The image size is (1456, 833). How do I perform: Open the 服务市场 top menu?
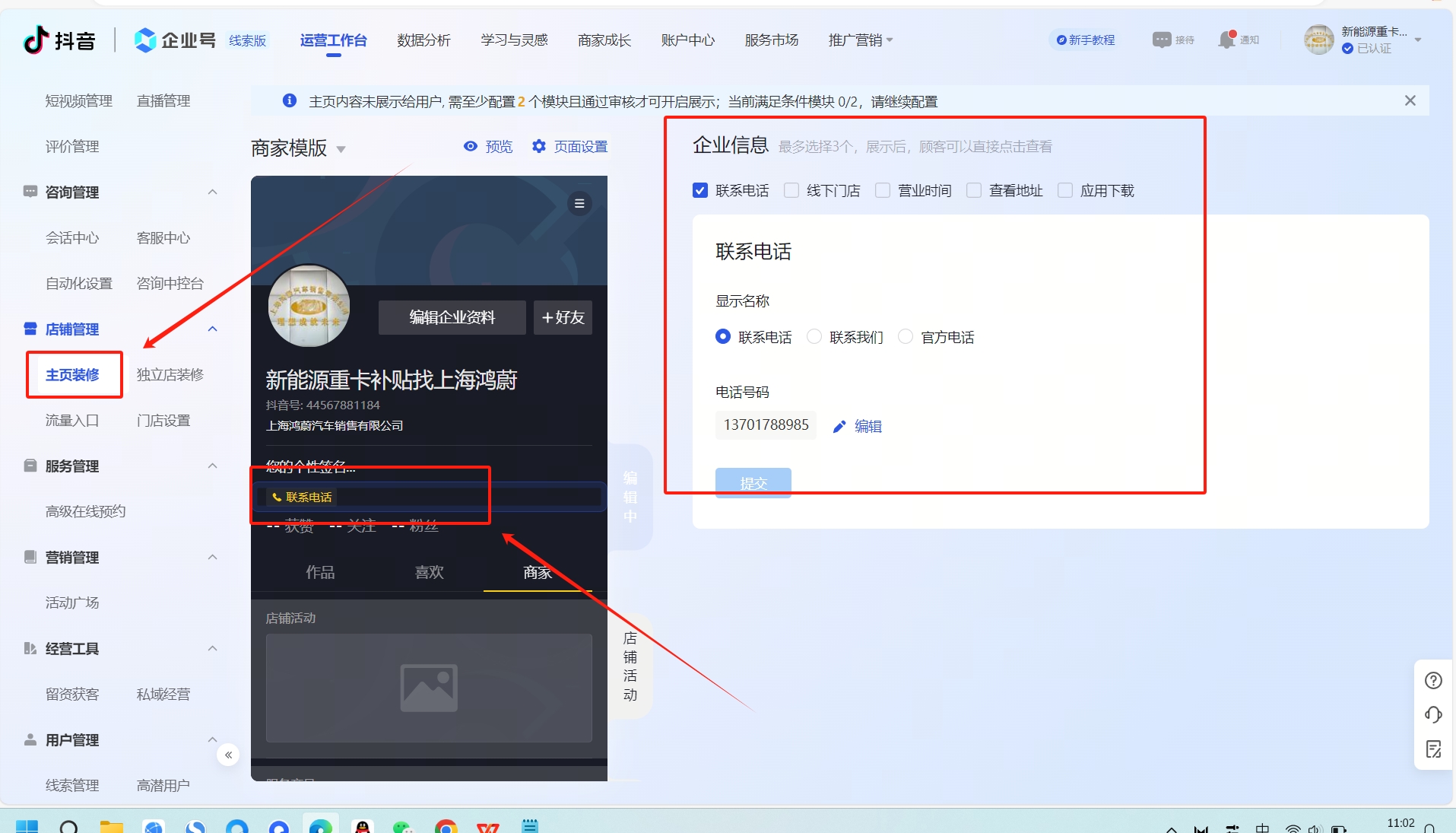(x=772, y=40)
